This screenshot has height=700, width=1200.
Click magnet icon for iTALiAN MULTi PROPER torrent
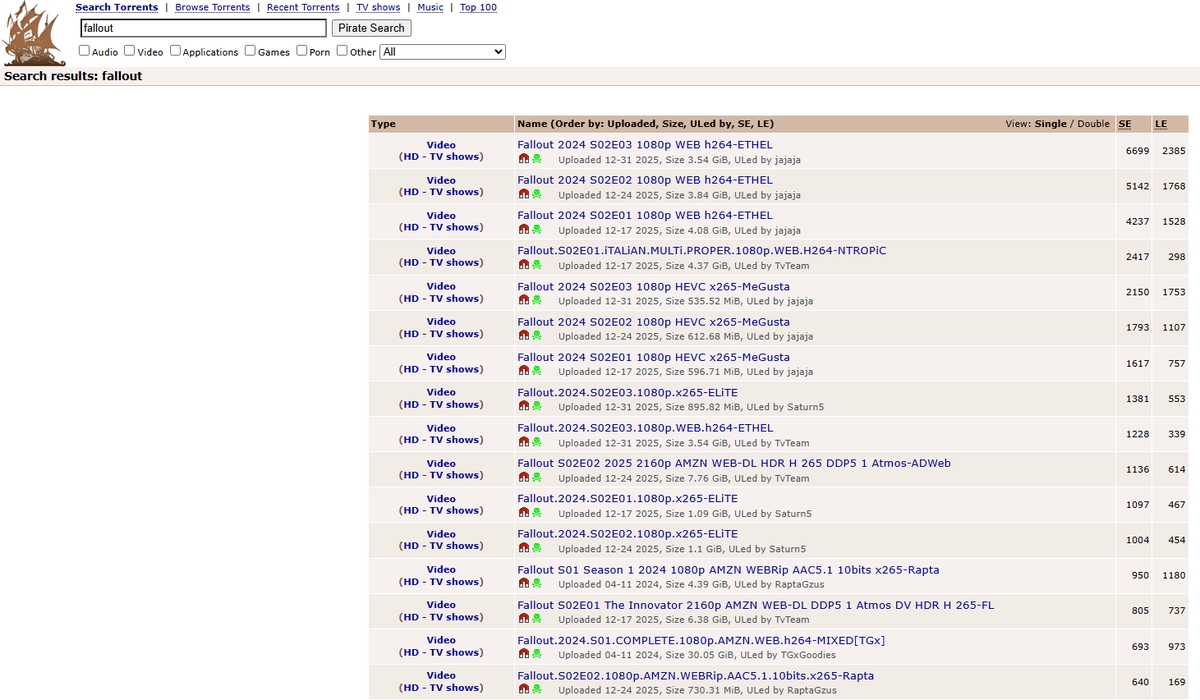(523, 266)
